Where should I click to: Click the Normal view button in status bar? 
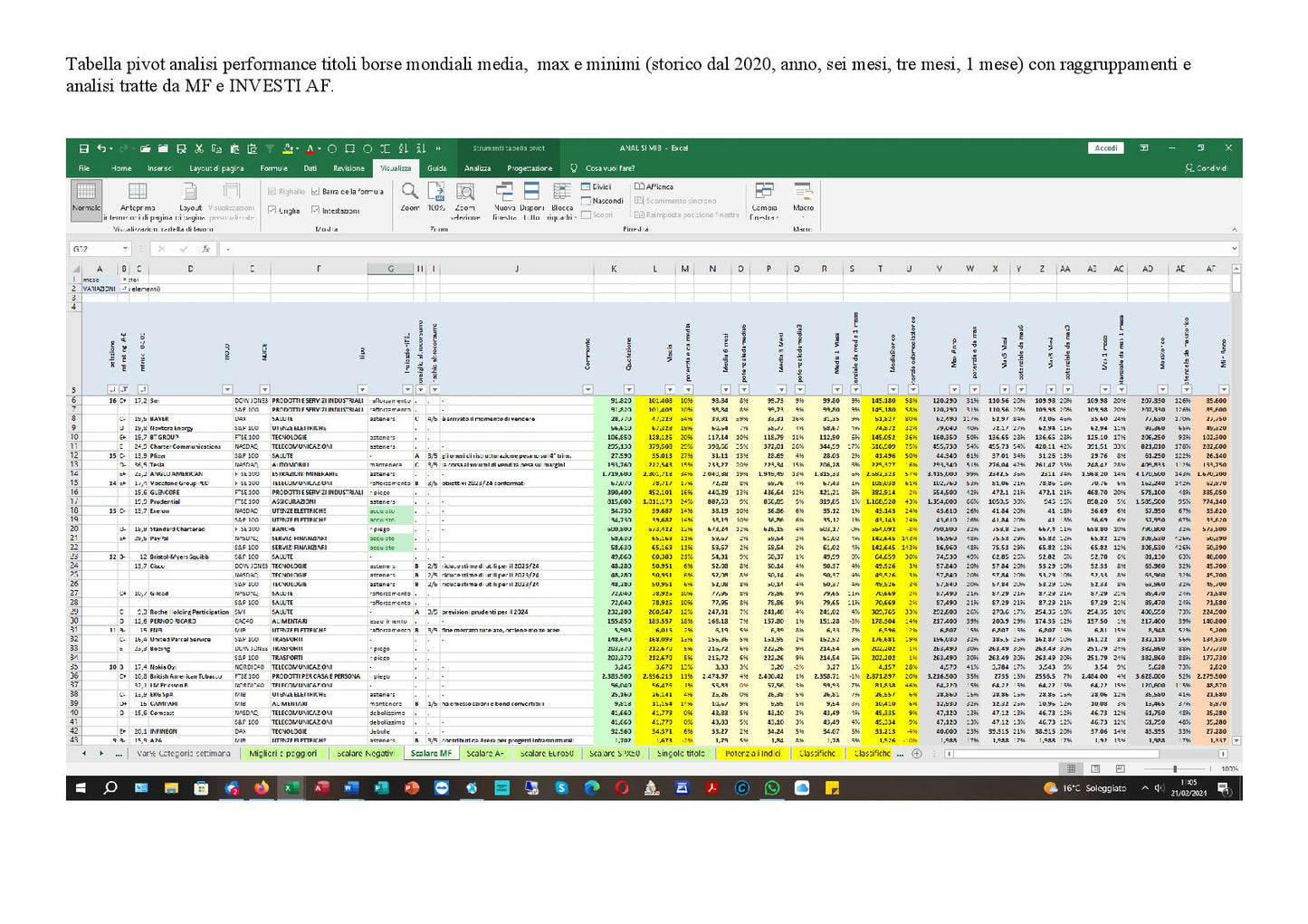(1072, 768)
